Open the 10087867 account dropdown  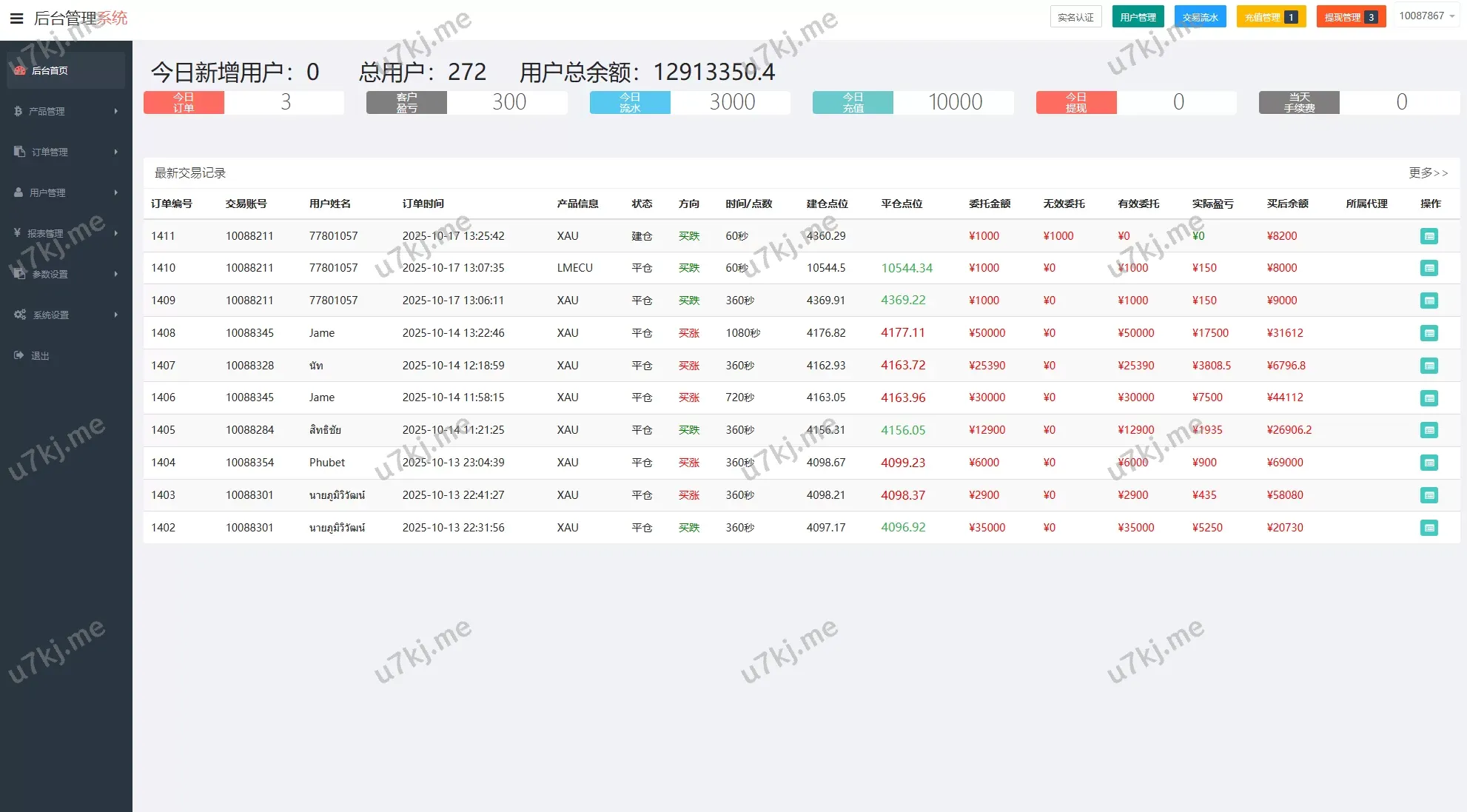click(x=1426, y=16)
